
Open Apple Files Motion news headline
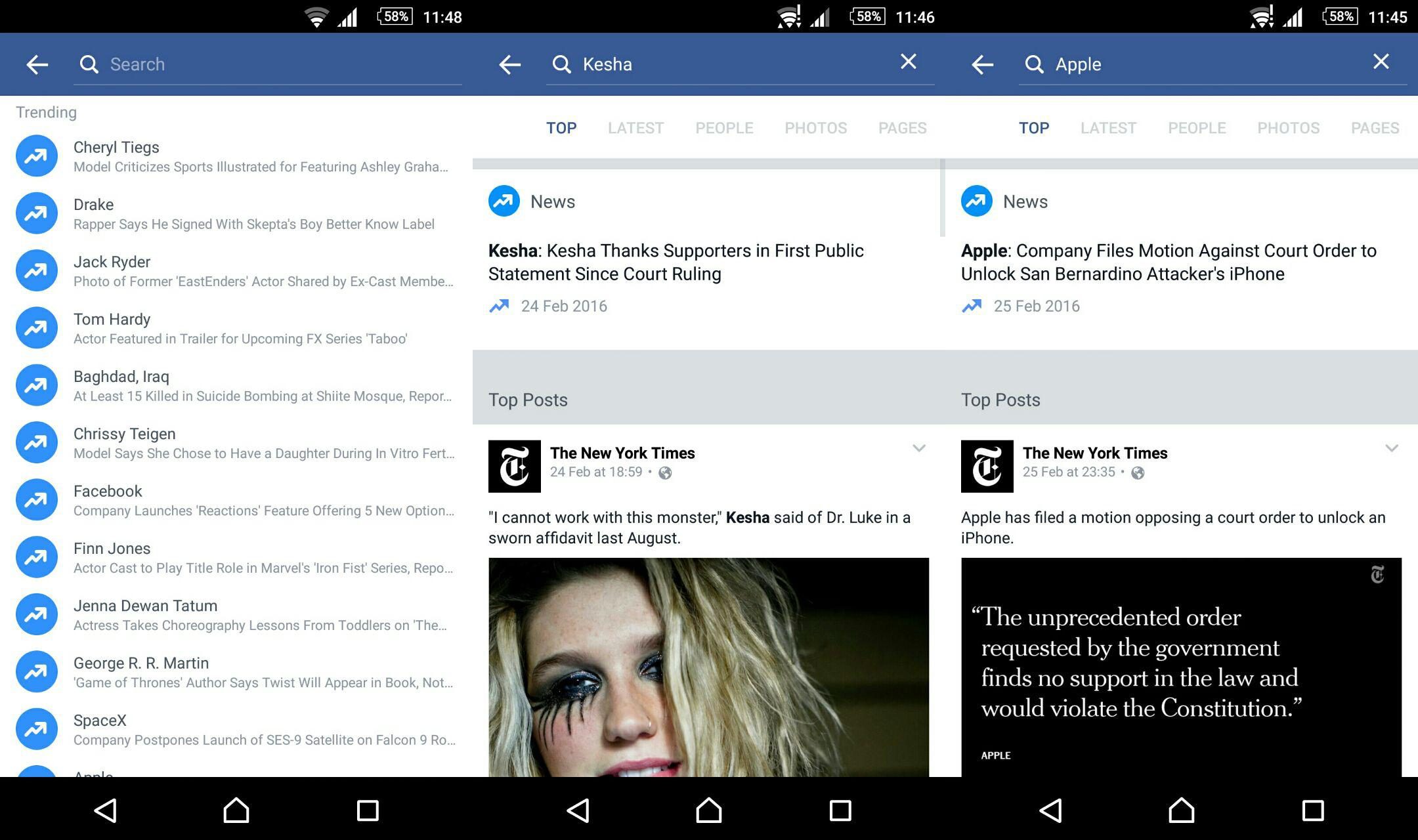(1169, 262)
